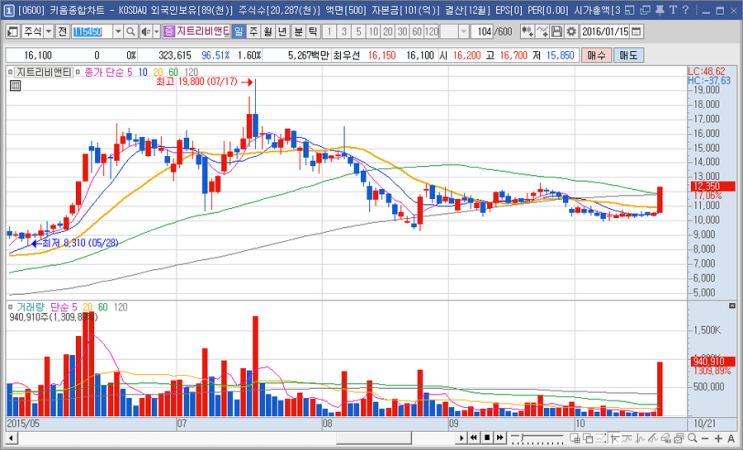
Task: Switch to tick 틱 chart period
Action: click(x=313, y=32)
